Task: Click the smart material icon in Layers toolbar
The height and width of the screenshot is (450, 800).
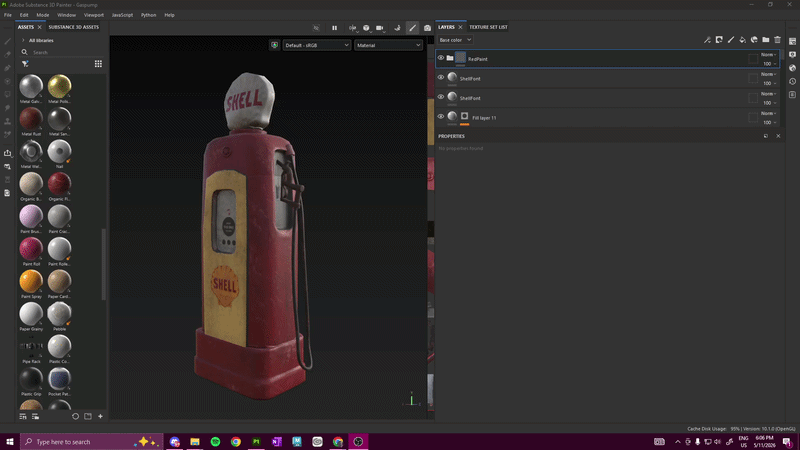Action: point(754,40)
